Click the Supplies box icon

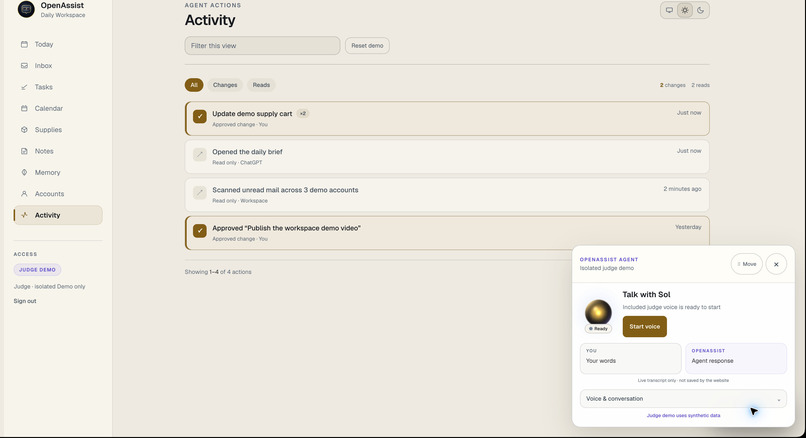click(x=24, y=130)
